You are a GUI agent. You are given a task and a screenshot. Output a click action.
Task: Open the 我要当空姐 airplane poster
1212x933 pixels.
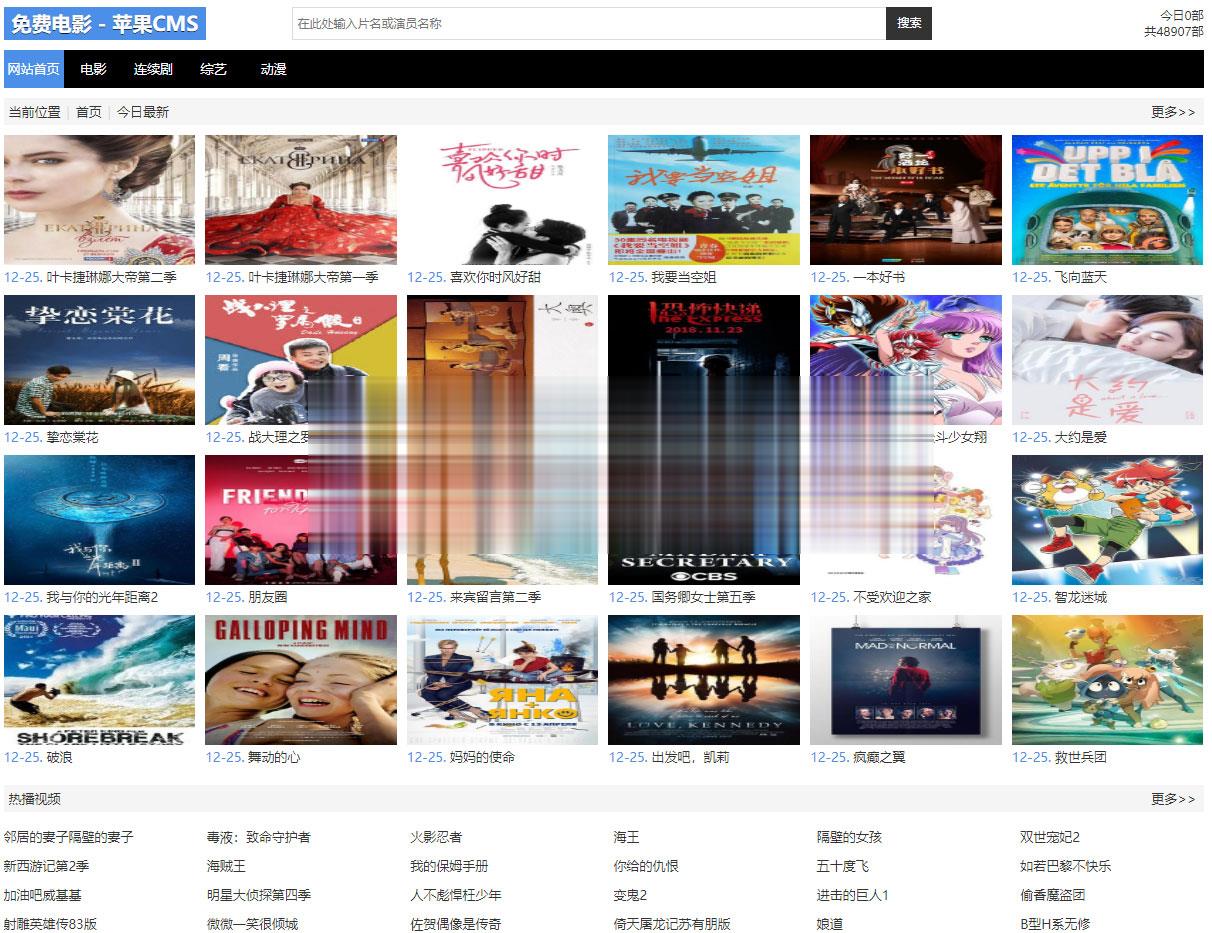pos(704,200)
